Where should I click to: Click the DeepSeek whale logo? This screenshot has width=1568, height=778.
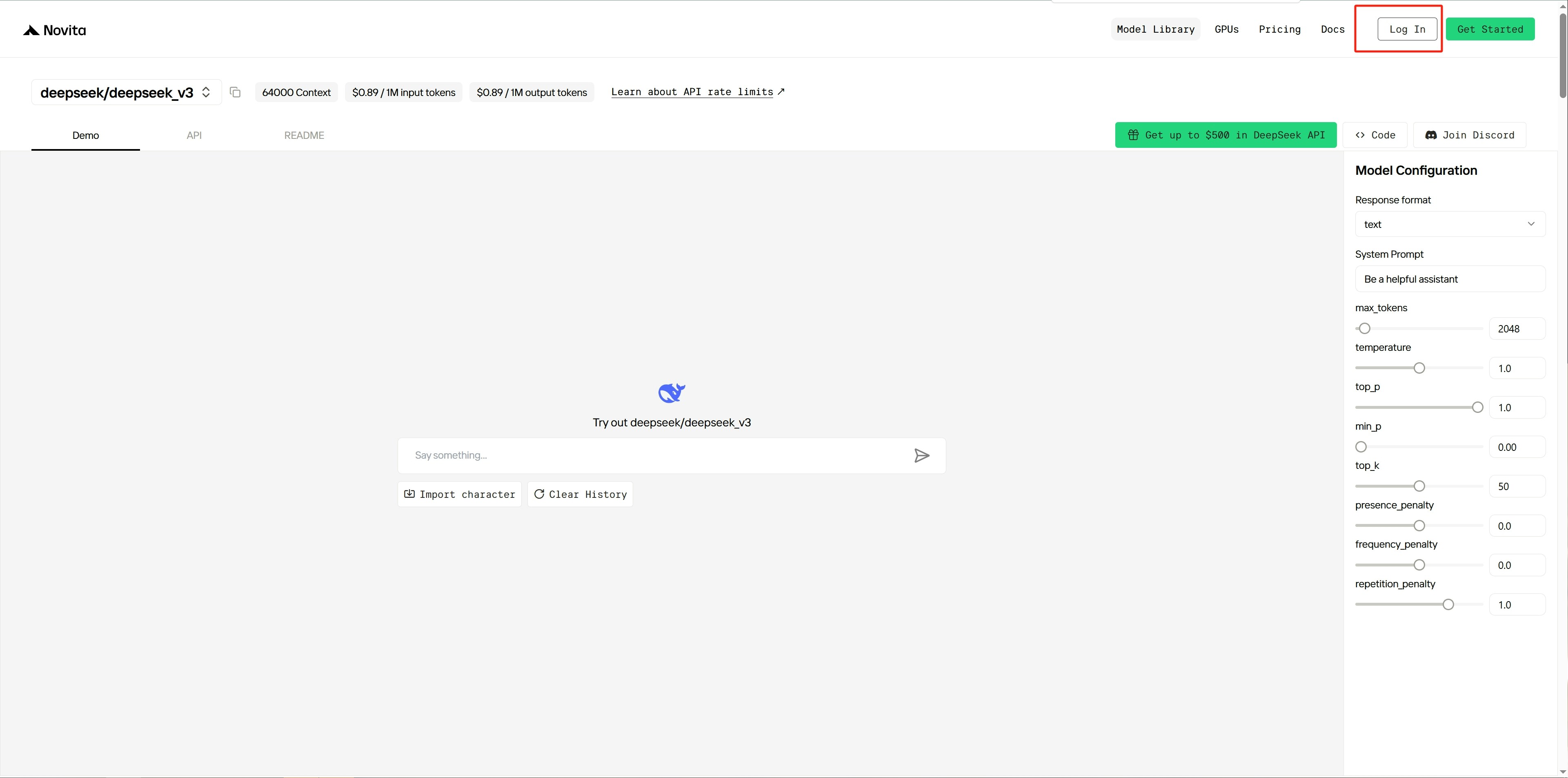point(672,392)
